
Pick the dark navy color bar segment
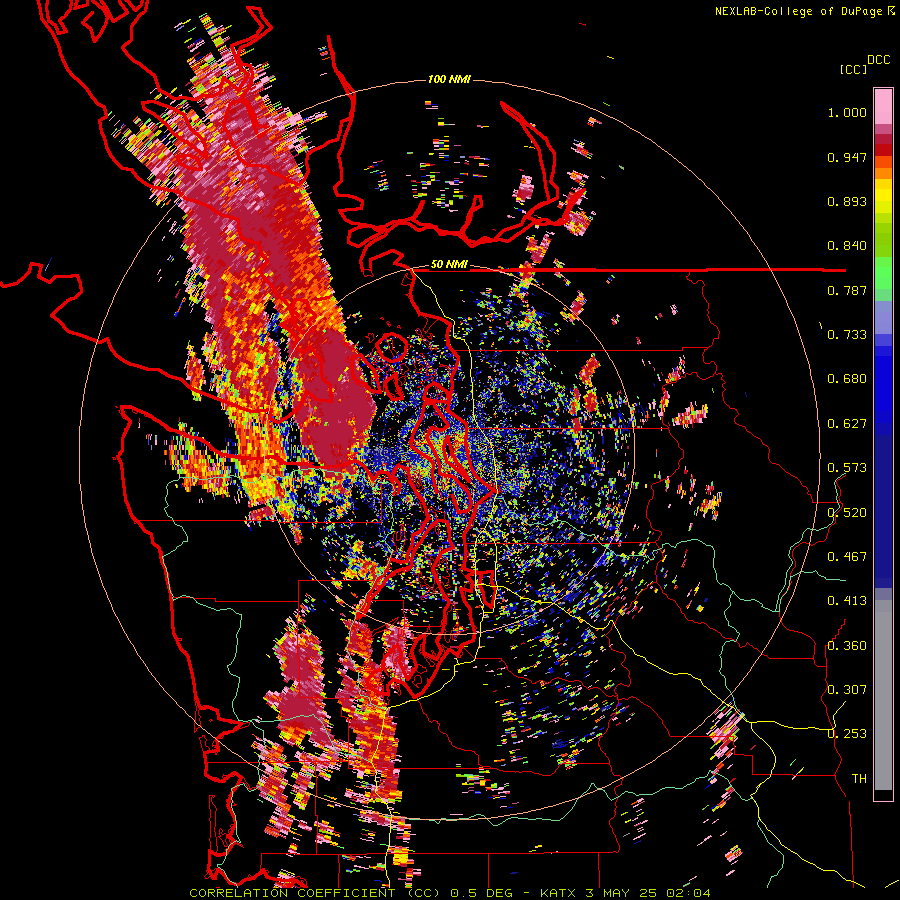pos(883,505)
